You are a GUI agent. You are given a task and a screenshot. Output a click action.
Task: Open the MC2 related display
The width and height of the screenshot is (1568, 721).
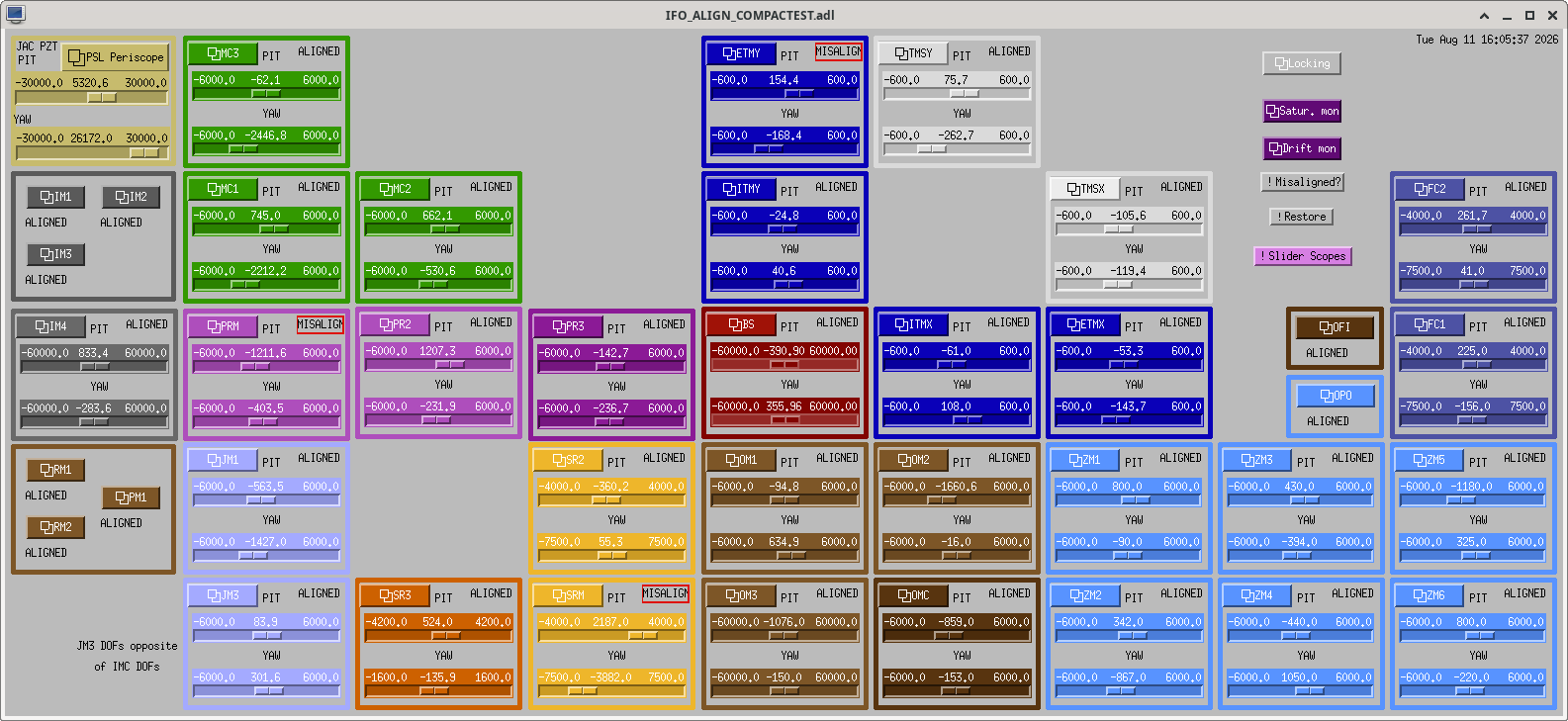(x=395, y=189)
